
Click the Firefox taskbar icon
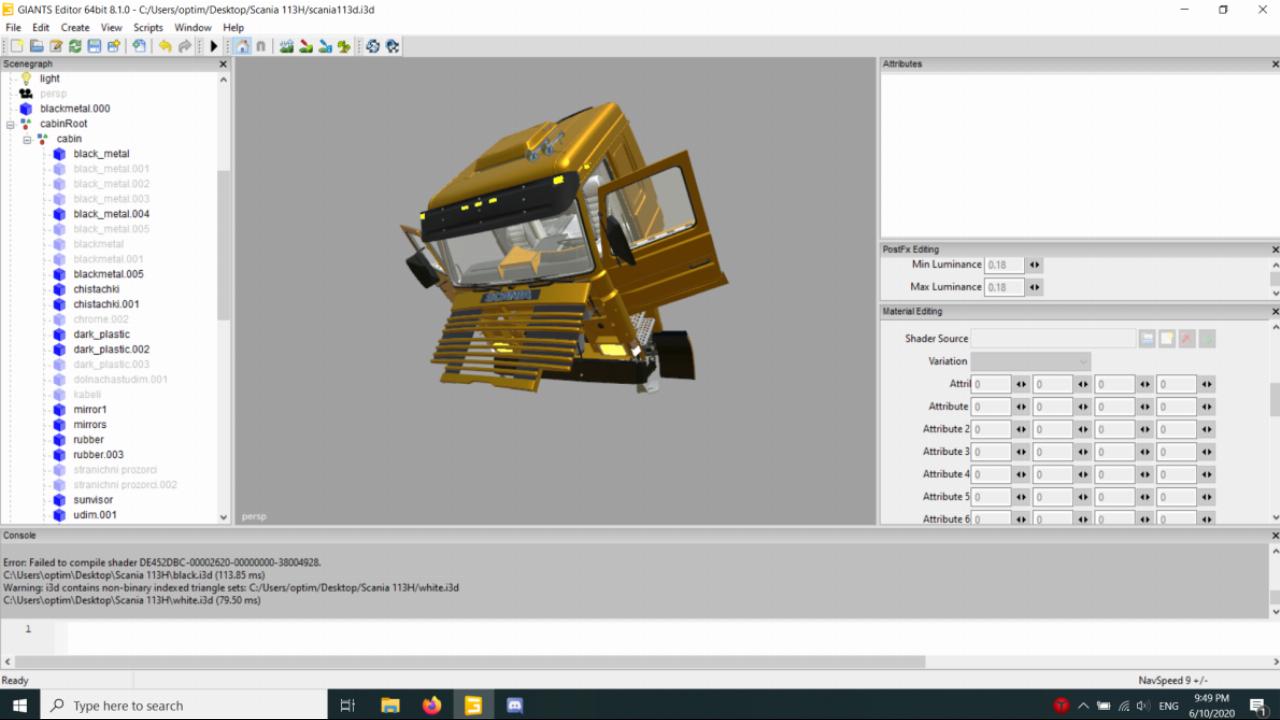point(431,705)
